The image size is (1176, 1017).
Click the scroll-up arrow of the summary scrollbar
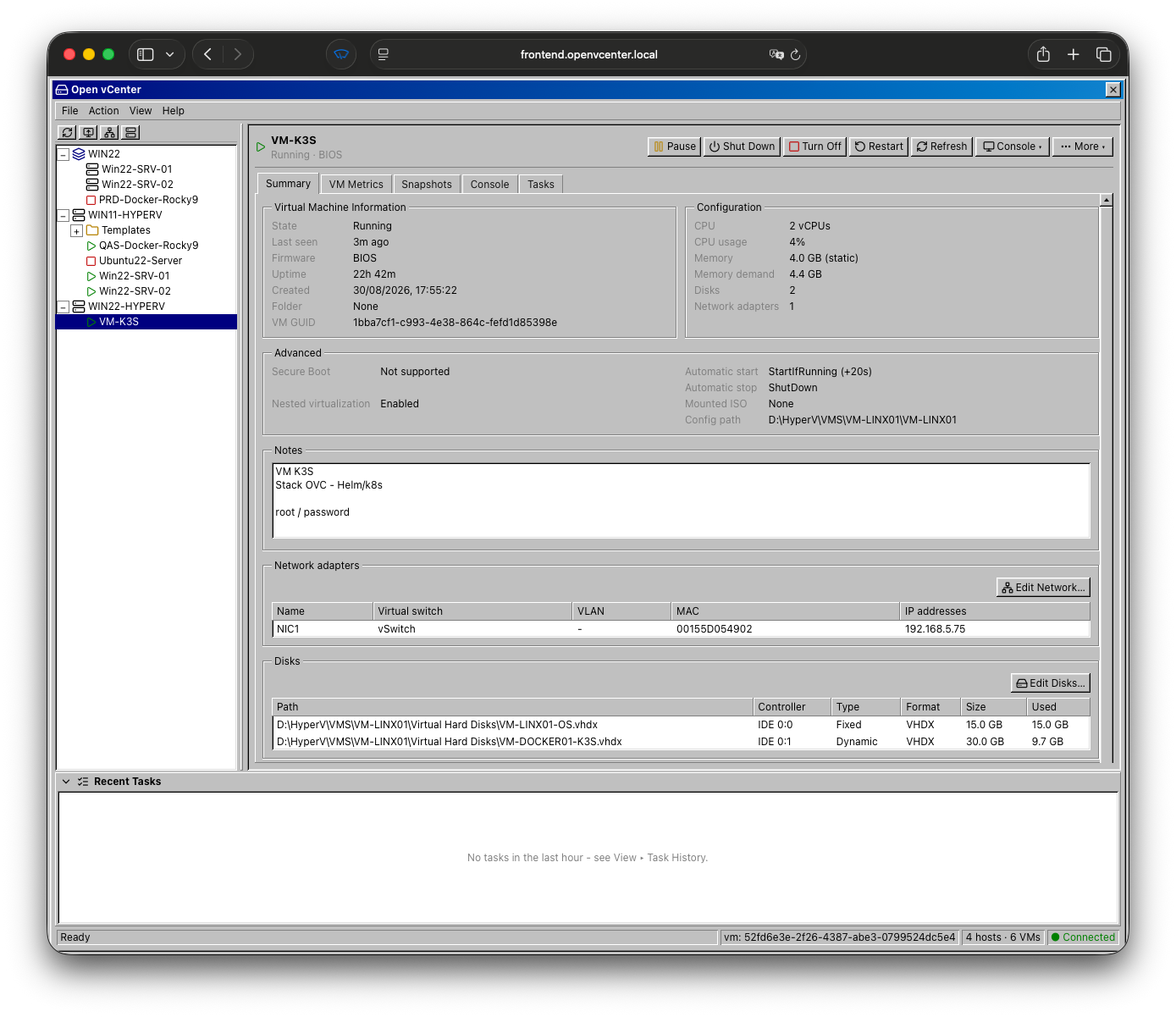click(1106, 201)
